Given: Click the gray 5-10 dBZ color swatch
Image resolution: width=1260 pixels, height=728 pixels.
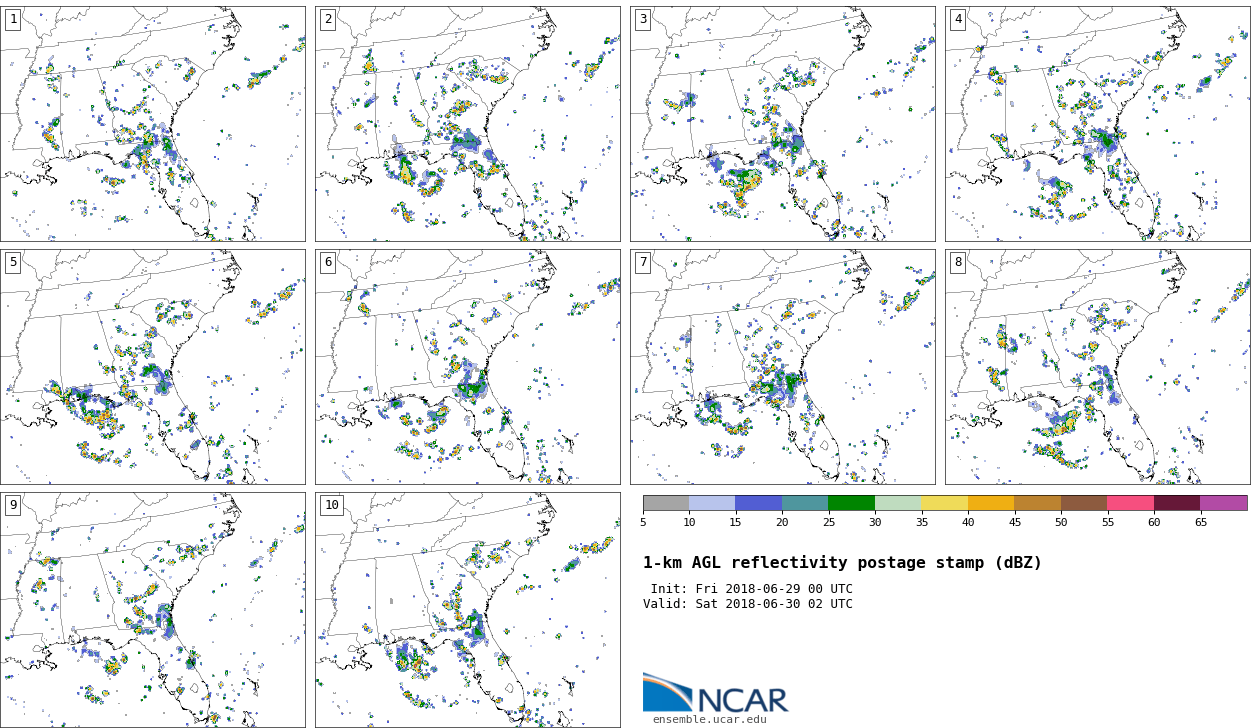Looking at the screenshot, I should click(x=666, y=503).
